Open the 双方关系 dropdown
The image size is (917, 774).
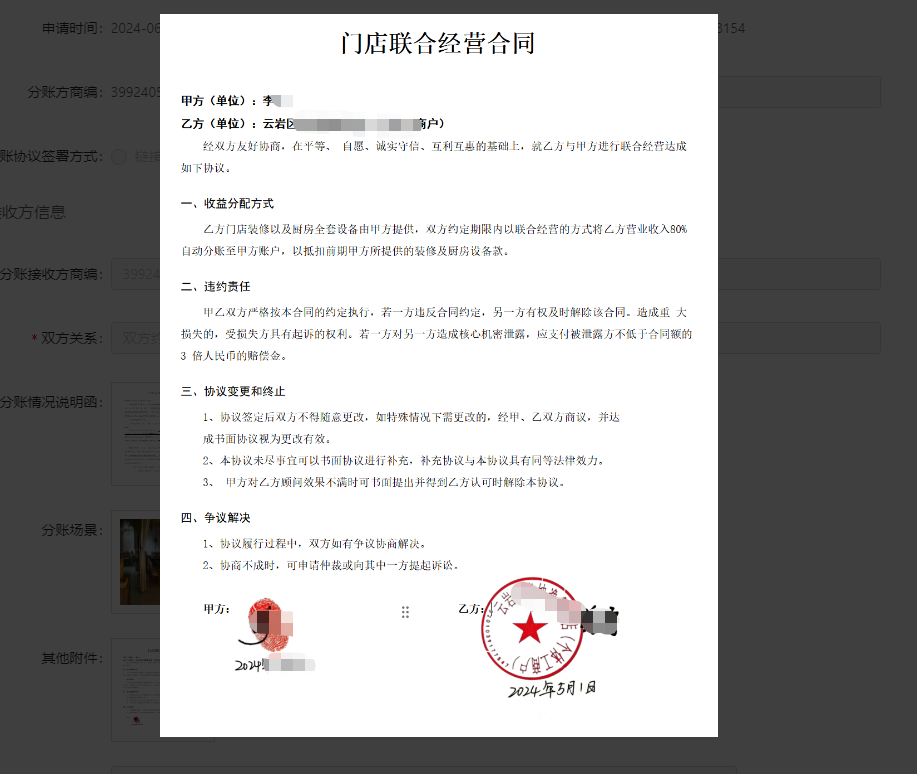136,338
